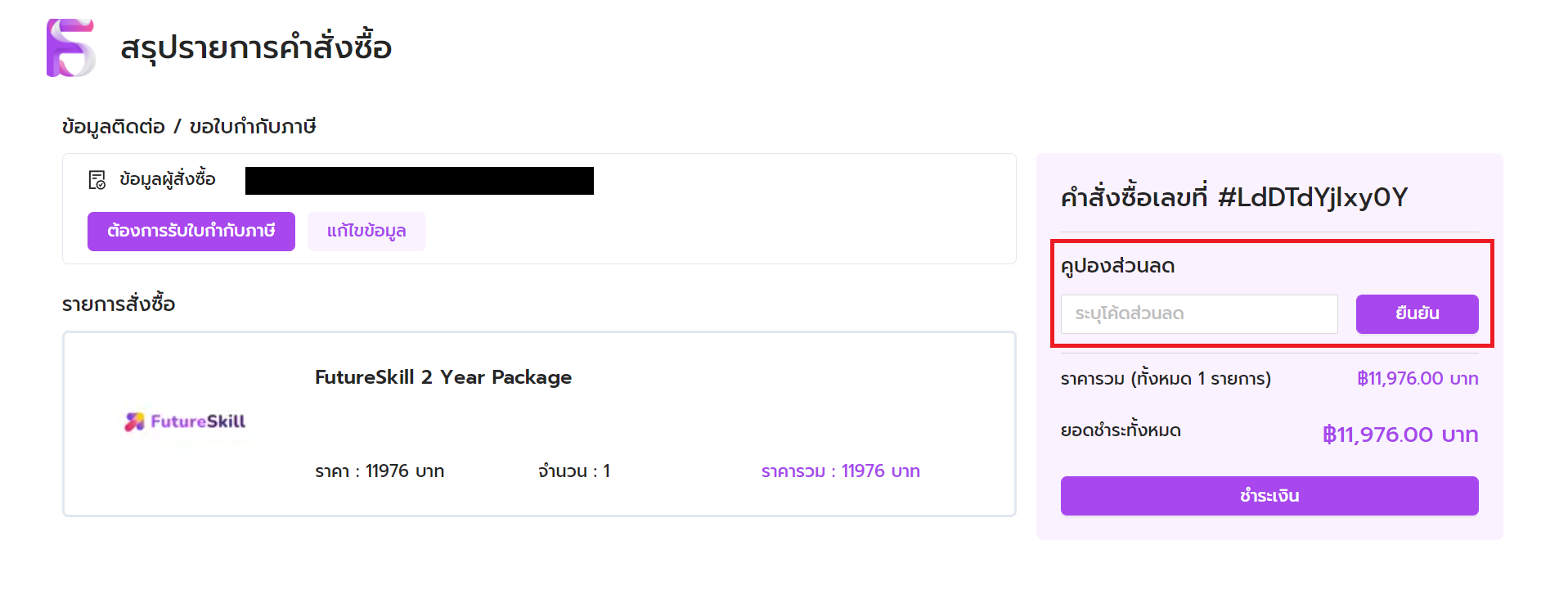Click the ชำระเงิน payment button
Viewport: 1568px width, 590px height.
pos(1269,496)
